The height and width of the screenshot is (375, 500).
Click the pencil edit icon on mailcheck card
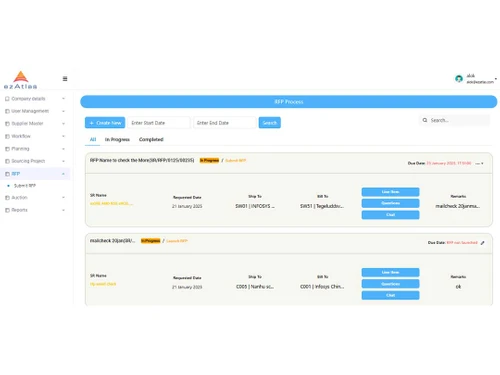[482, 243]
